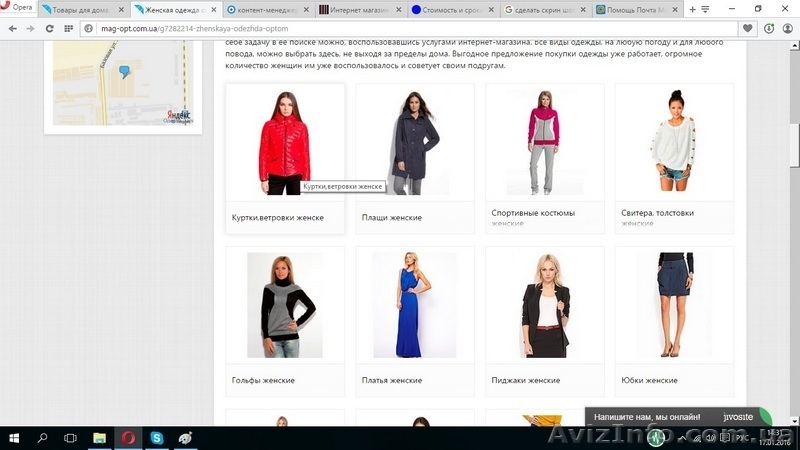Open the Speed Dial grid icon
800x450 pixels.
tap(68, 29)
